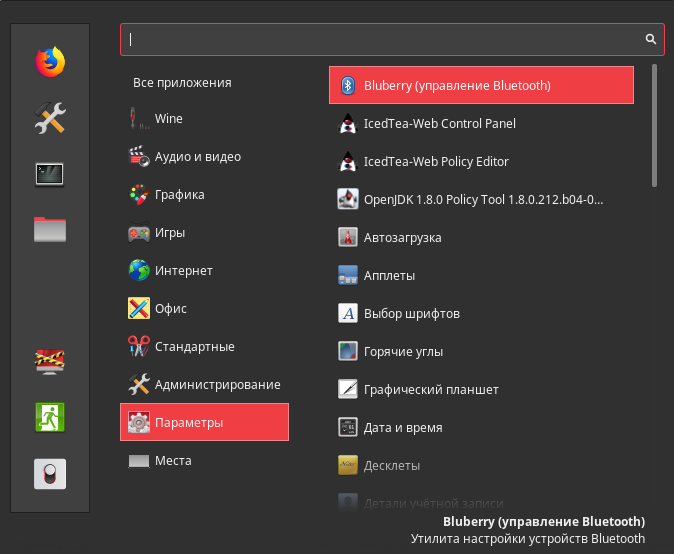Launch IcedTea-Web Policy Editor

[x=481, y=161]
